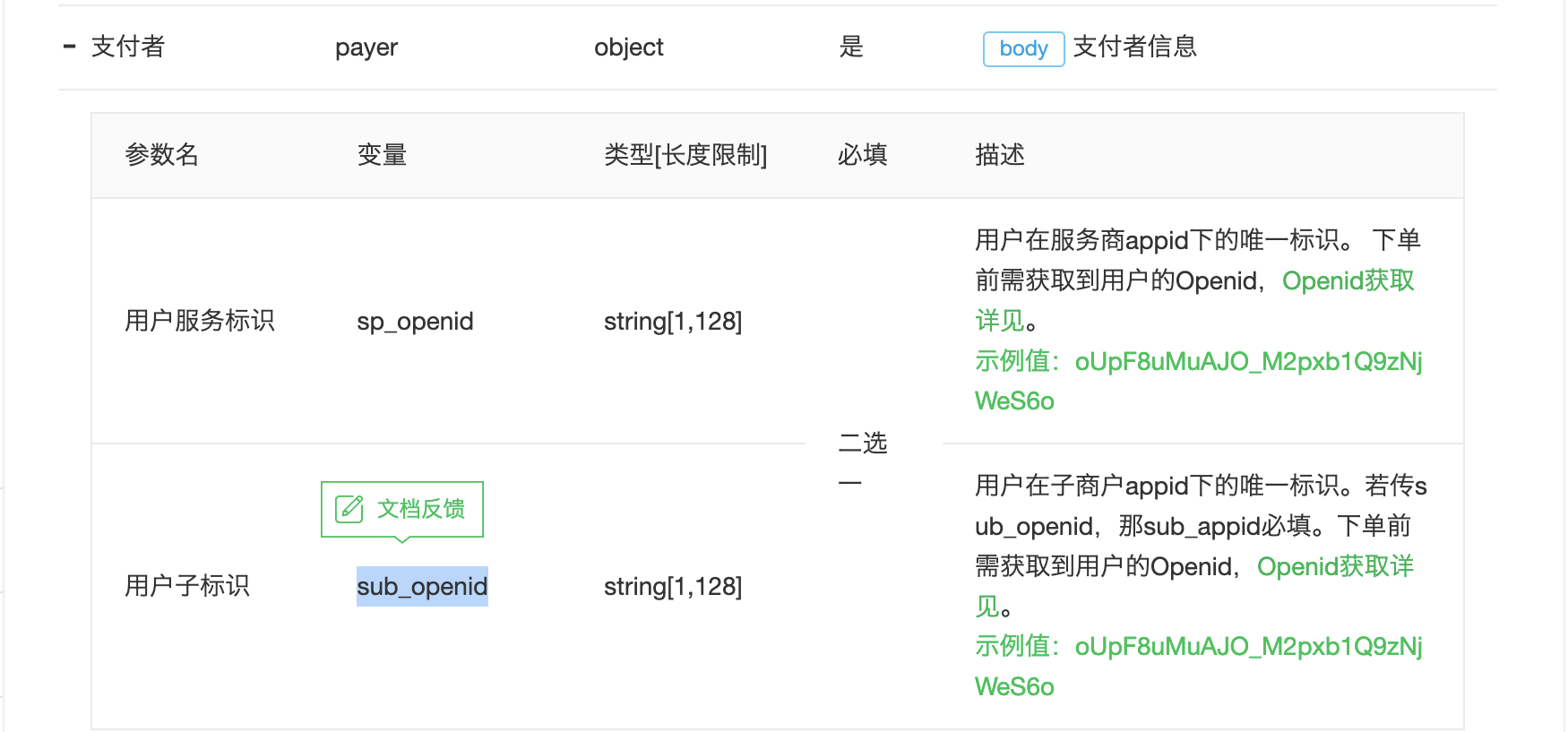
Task: Open the 文档反馈 feedback button
Action: tap(402, 510)
